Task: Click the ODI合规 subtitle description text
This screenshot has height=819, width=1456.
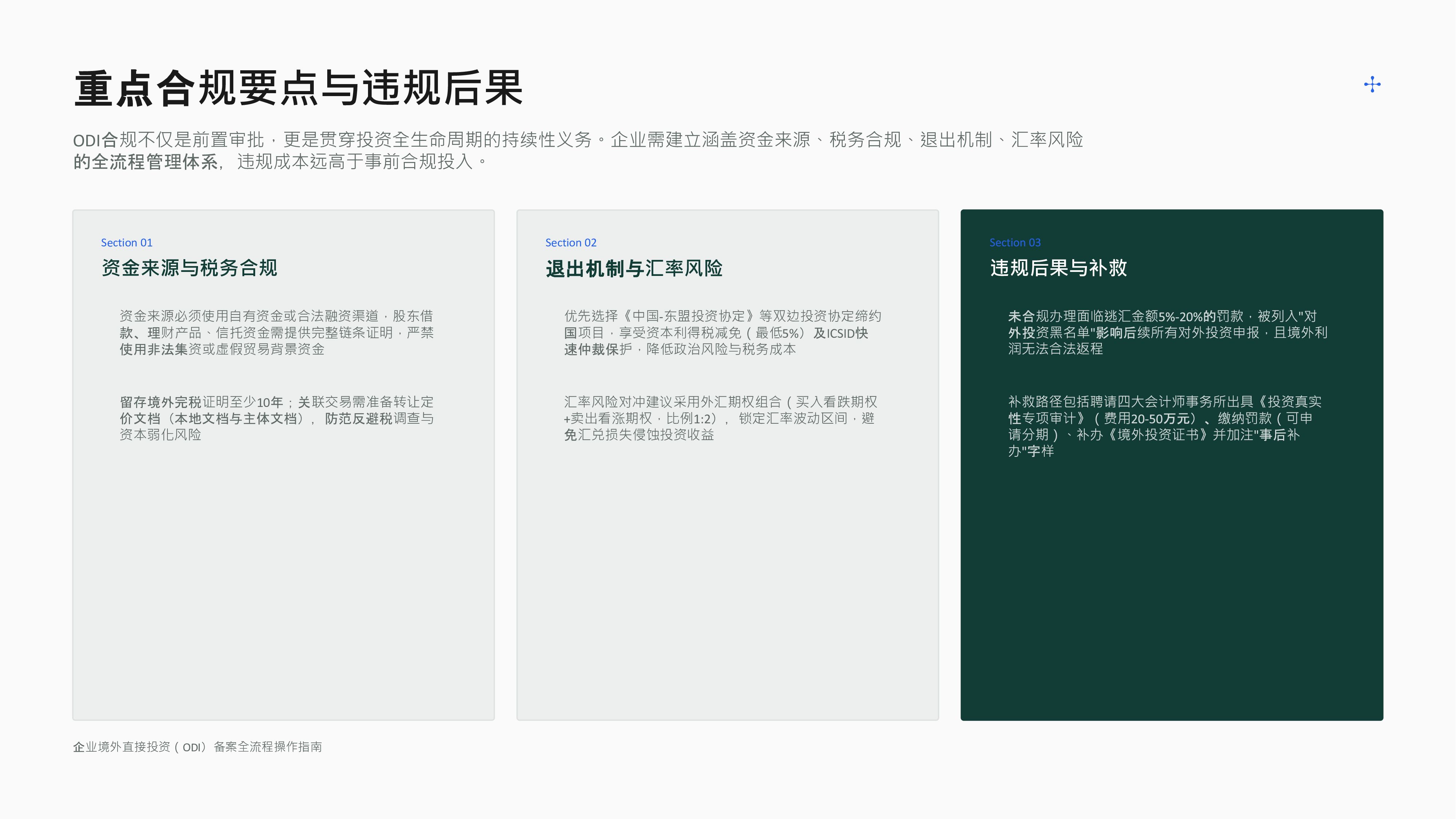Action: tap(578, 150)
